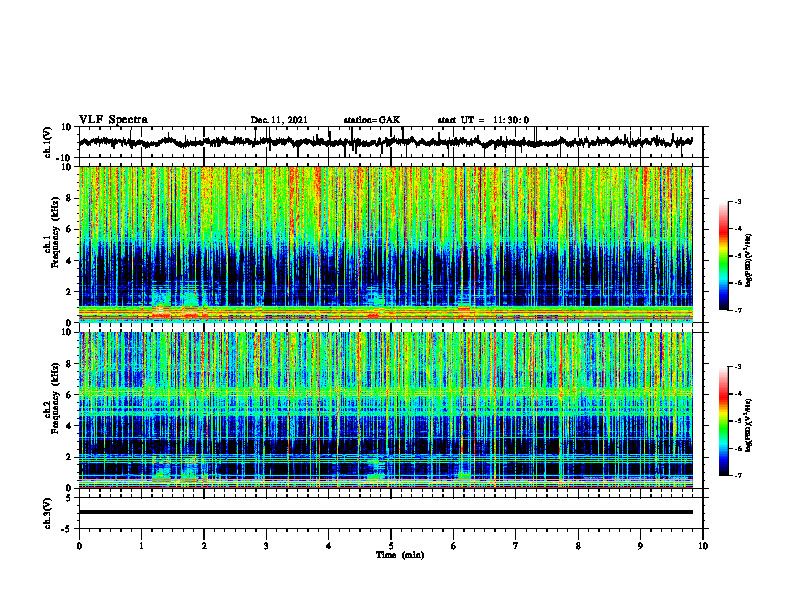Click time axis tick label 1

(x=141, y=546)
